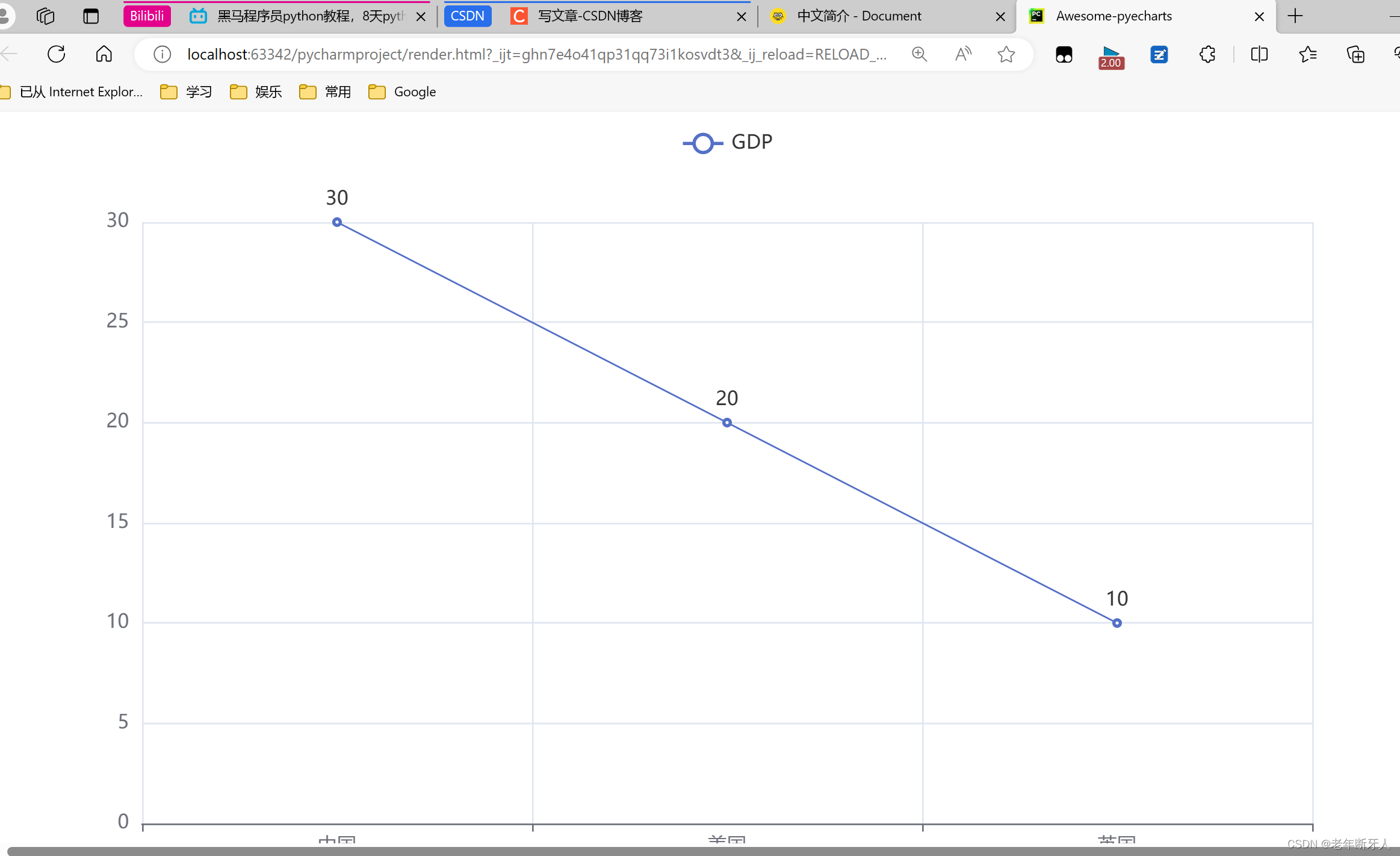Open a new browser tab

(1295, 16)
